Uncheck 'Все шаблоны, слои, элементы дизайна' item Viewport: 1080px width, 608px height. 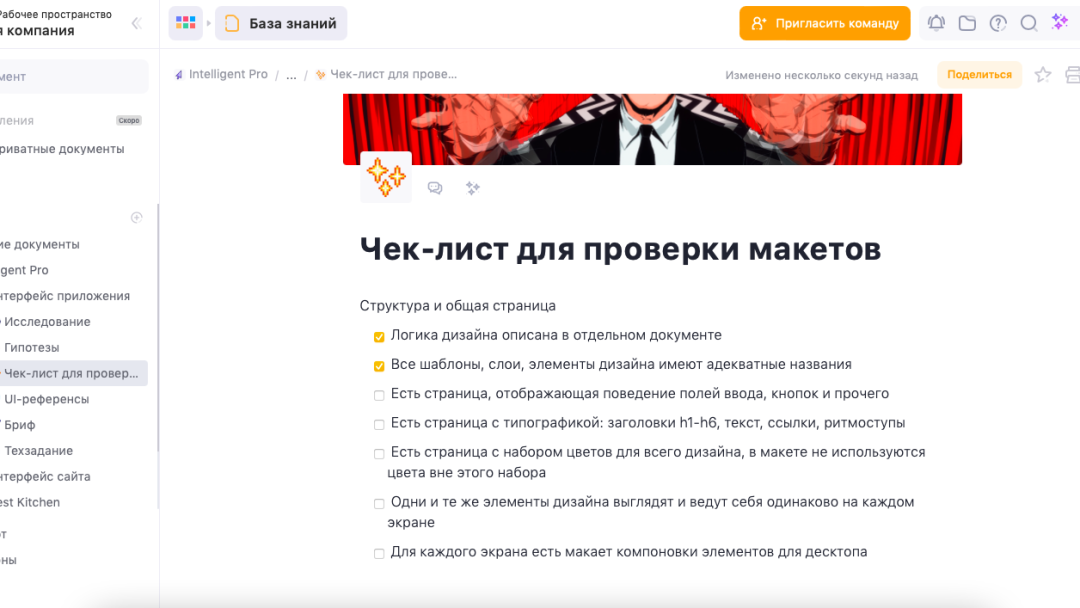379,366
